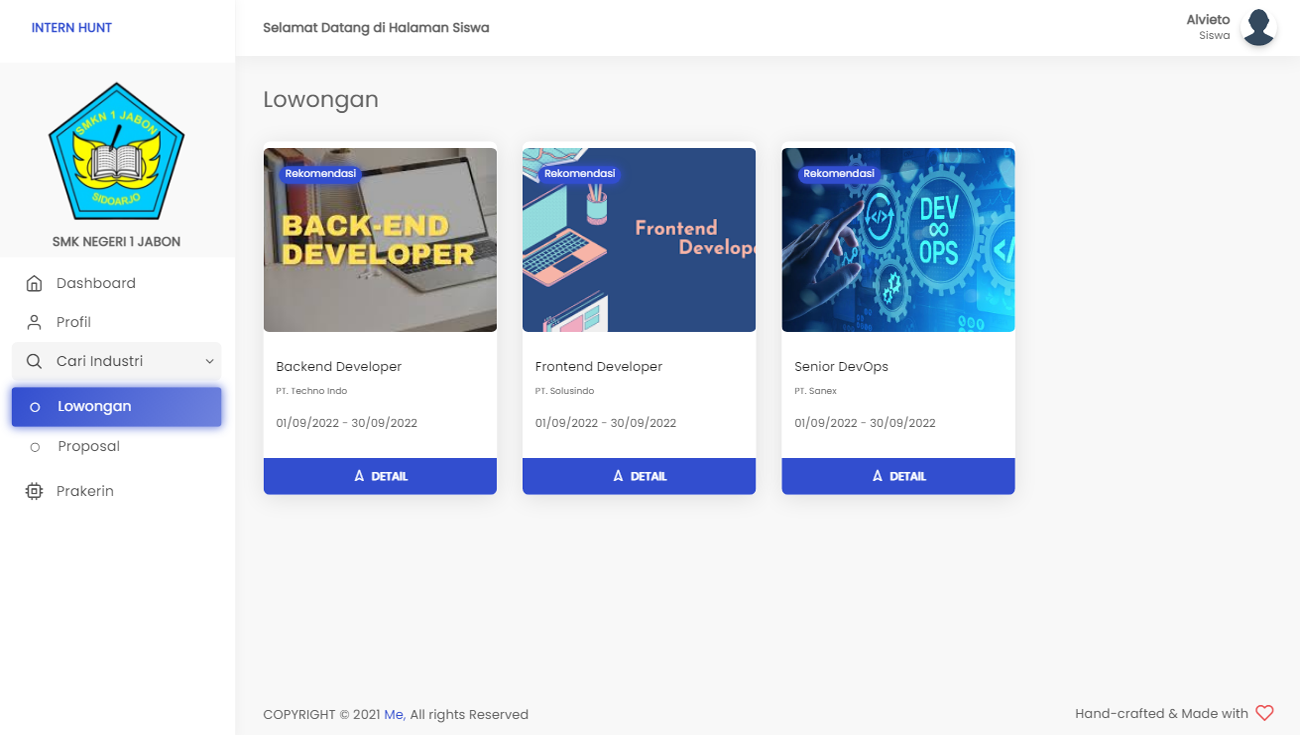Click the INTERN HUNT brand header

(x=71, y=27)
